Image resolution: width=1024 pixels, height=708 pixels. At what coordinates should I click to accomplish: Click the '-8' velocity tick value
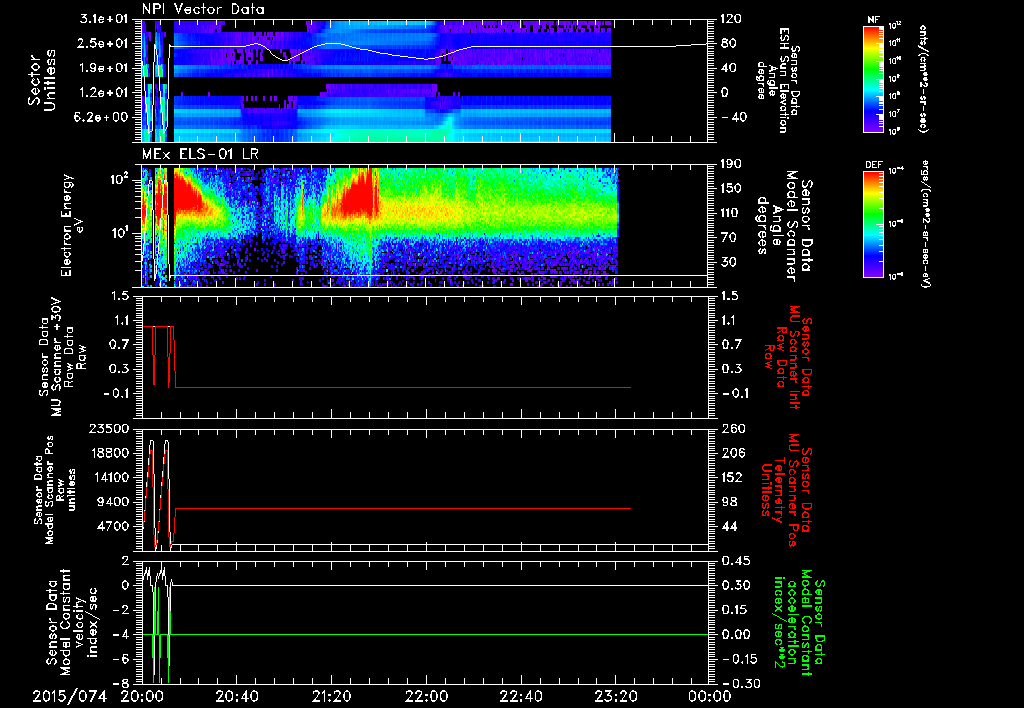[123, 683]
